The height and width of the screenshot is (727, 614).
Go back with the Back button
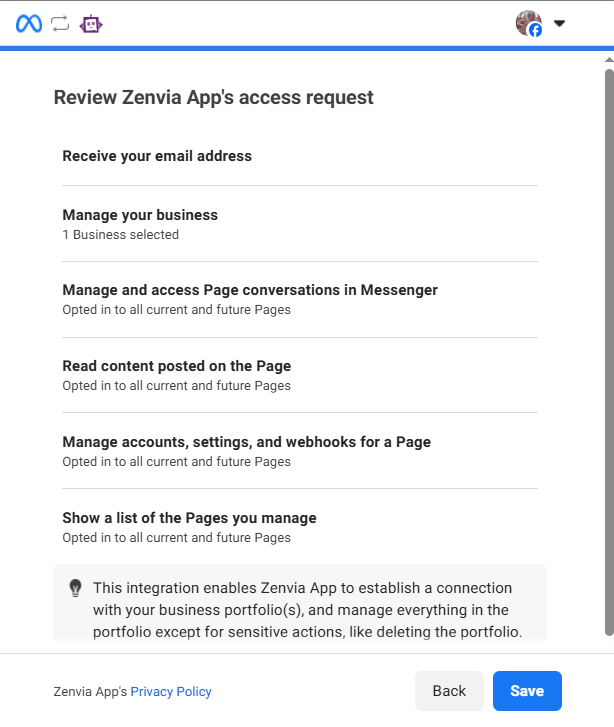449,691
